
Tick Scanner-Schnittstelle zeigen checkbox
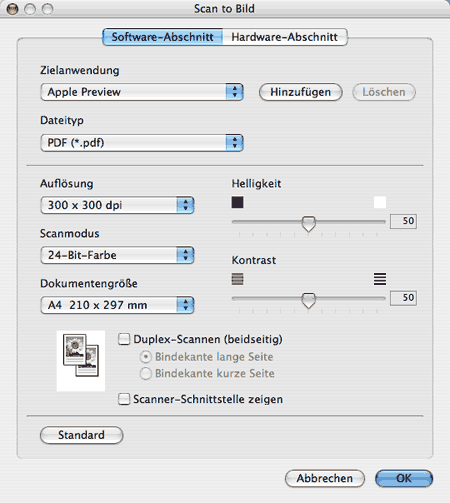pos(124,399)
